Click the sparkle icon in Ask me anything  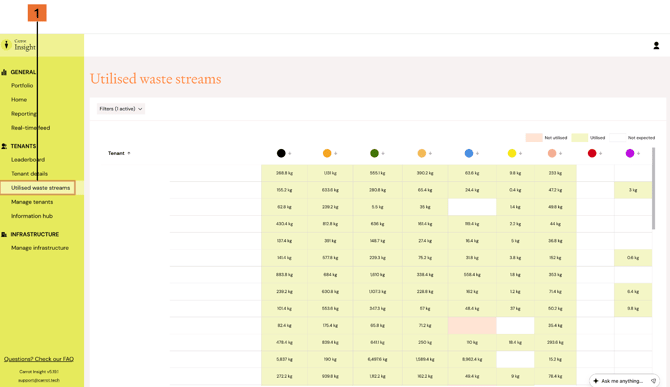click(x=596, y=381)
